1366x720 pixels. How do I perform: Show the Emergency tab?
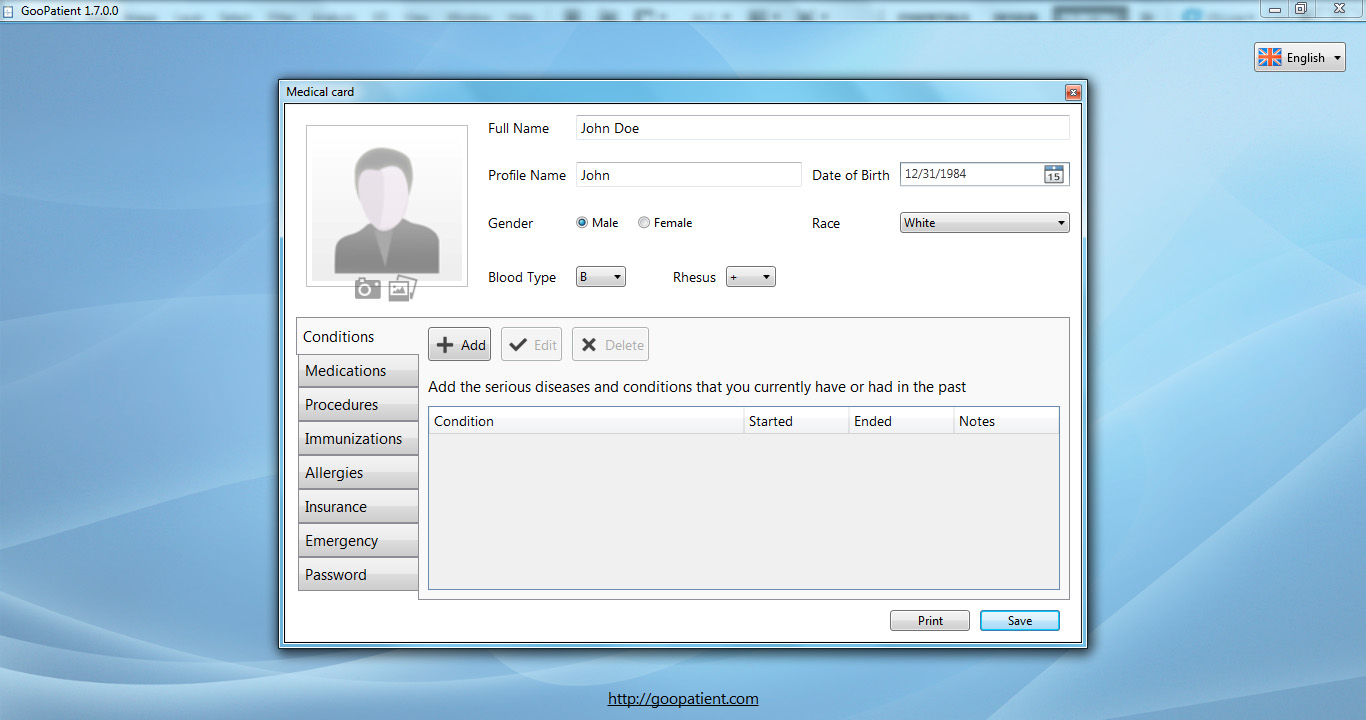tap(357, 541)
